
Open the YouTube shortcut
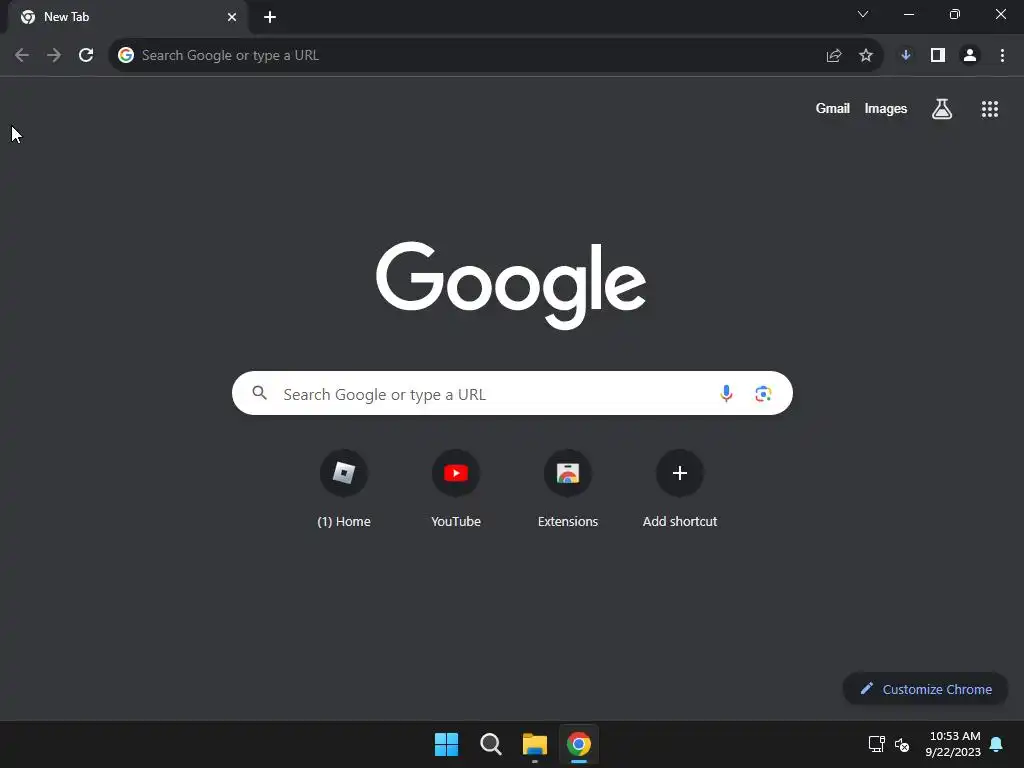(x=456, y=488)
